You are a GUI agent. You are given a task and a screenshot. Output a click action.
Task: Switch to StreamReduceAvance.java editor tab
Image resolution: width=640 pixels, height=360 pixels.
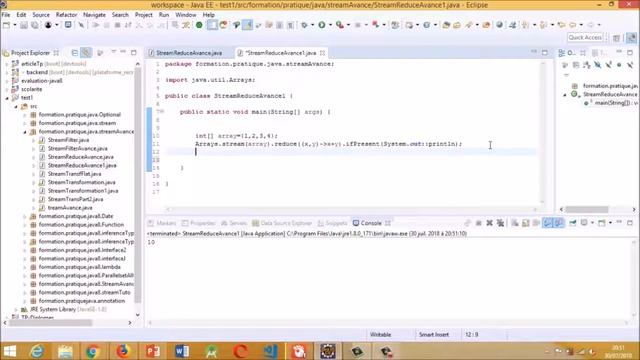coord(189,53)
